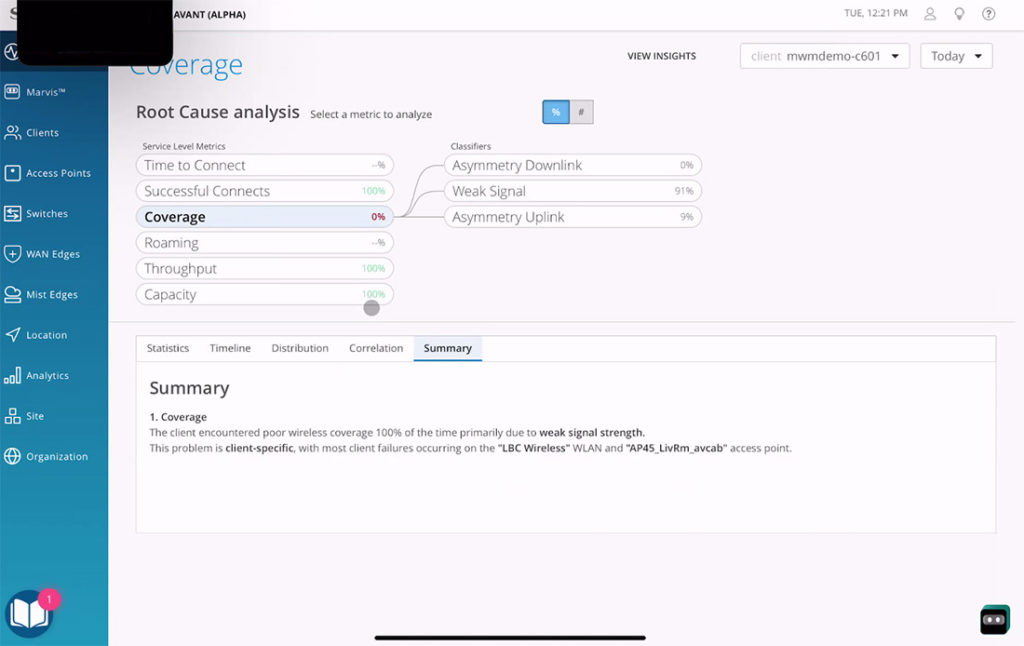Click the Root Cause analysis heading

point(217,112)
